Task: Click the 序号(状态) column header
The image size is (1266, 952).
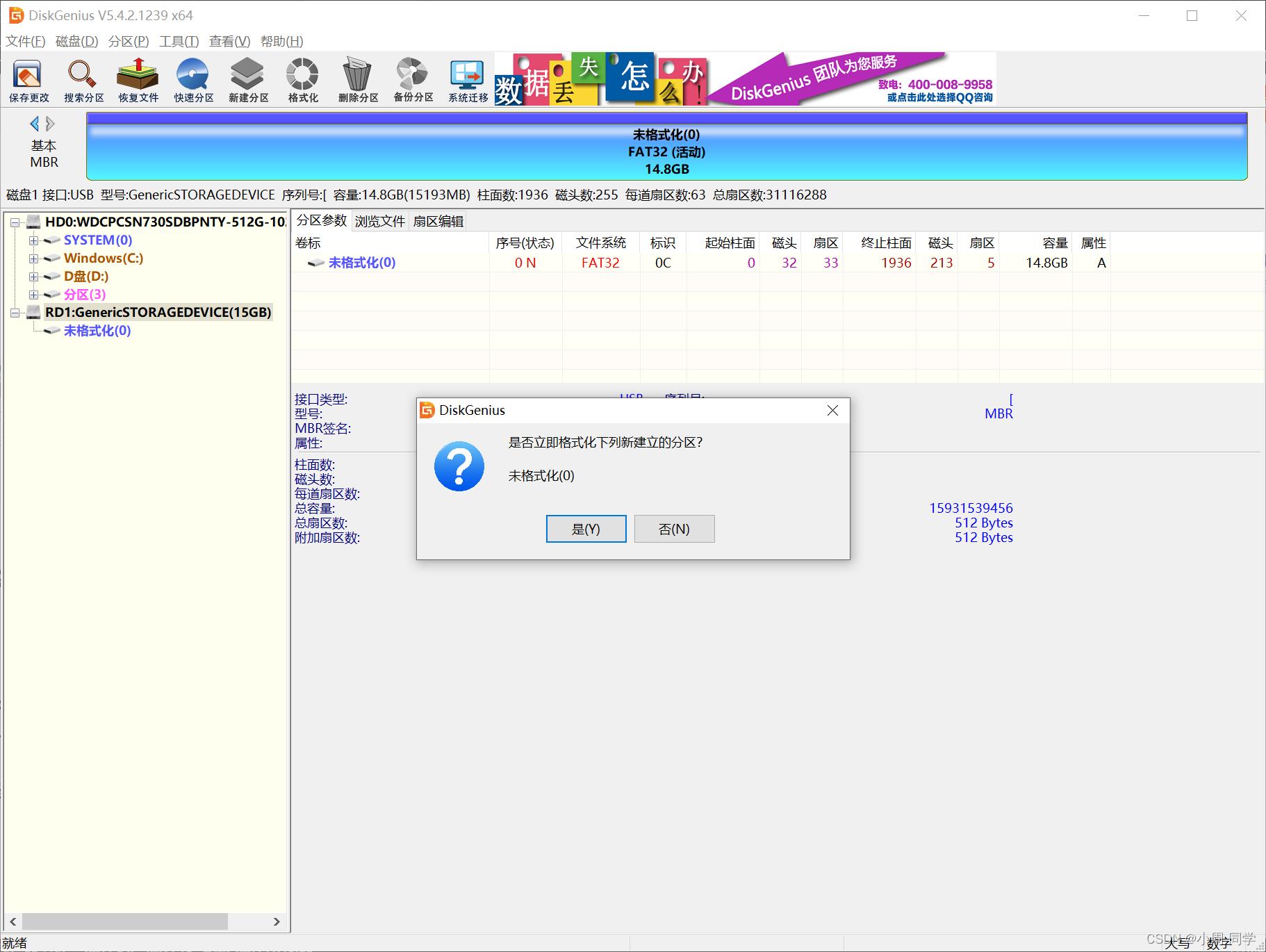Action: [x=525, y=243]
